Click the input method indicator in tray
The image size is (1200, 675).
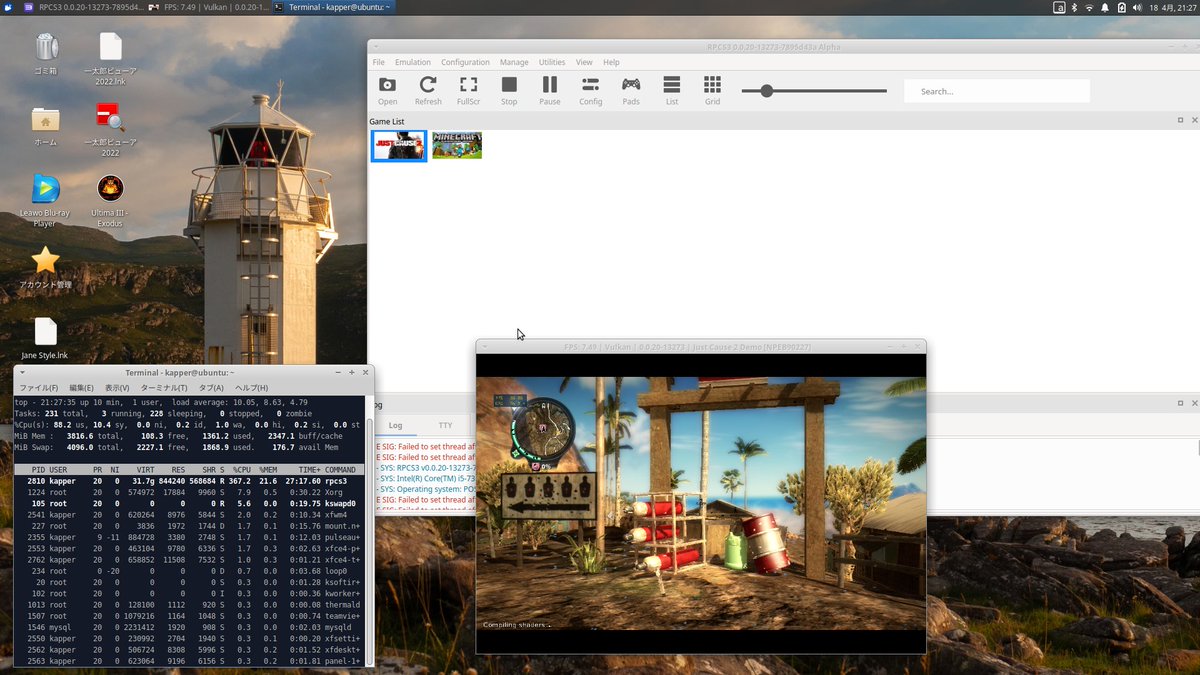click(1059, 7)
